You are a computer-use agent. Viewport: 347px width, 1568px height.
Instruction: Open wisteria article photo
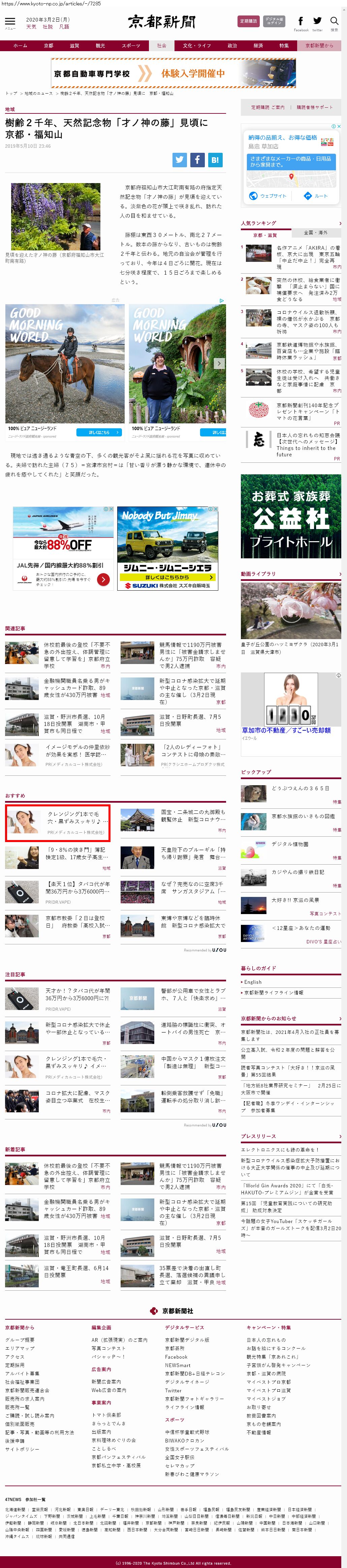click(56, 216)
